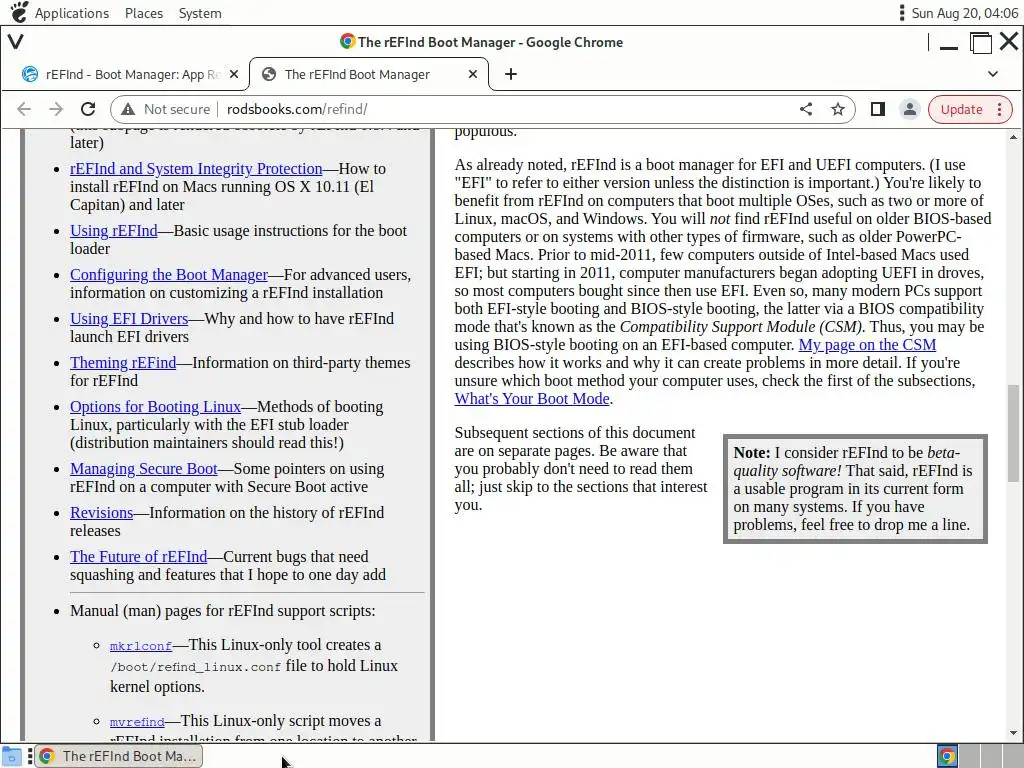Open the panel three-dot handle near clock

[x=902, y=12]
